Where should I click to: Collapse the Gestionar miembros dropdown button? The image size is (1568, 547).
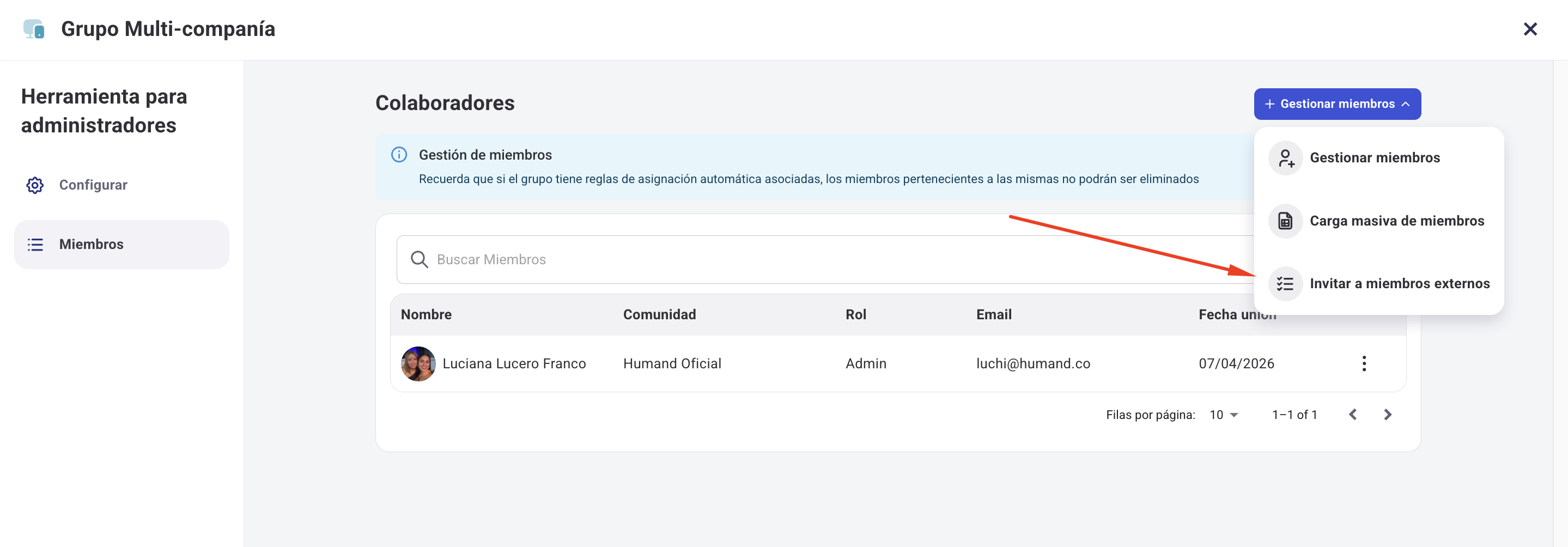pos(1336,104)
